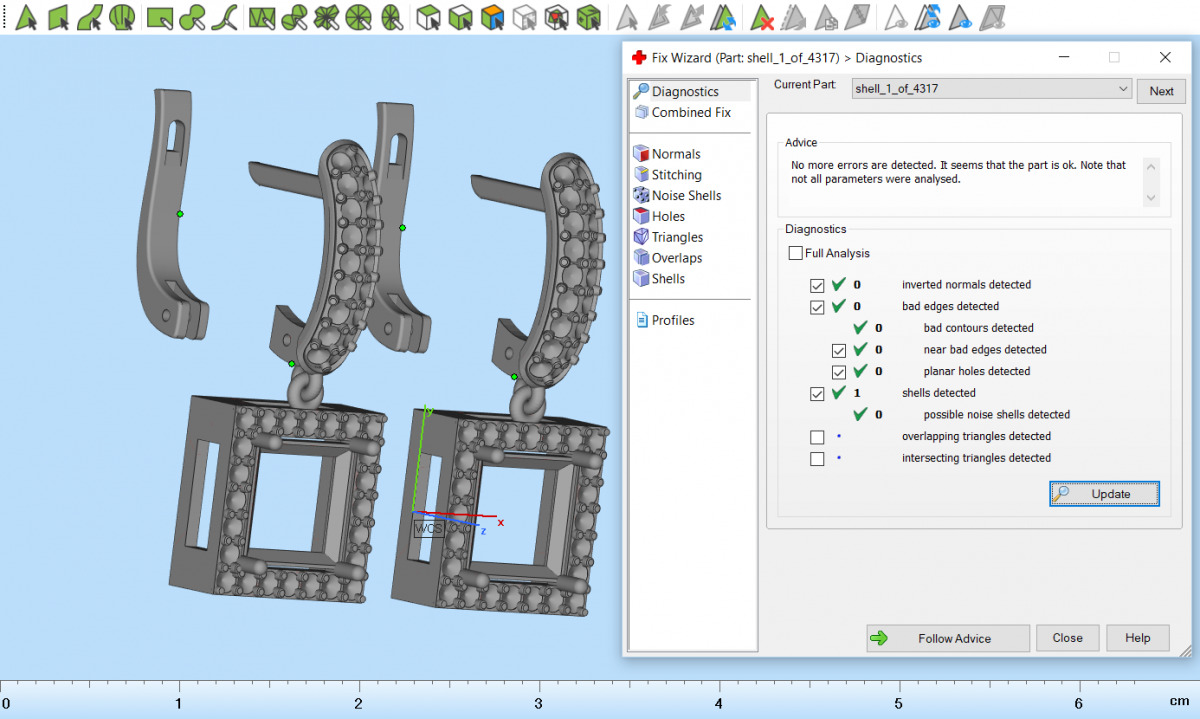Click the Update button

pos(1104,494)
